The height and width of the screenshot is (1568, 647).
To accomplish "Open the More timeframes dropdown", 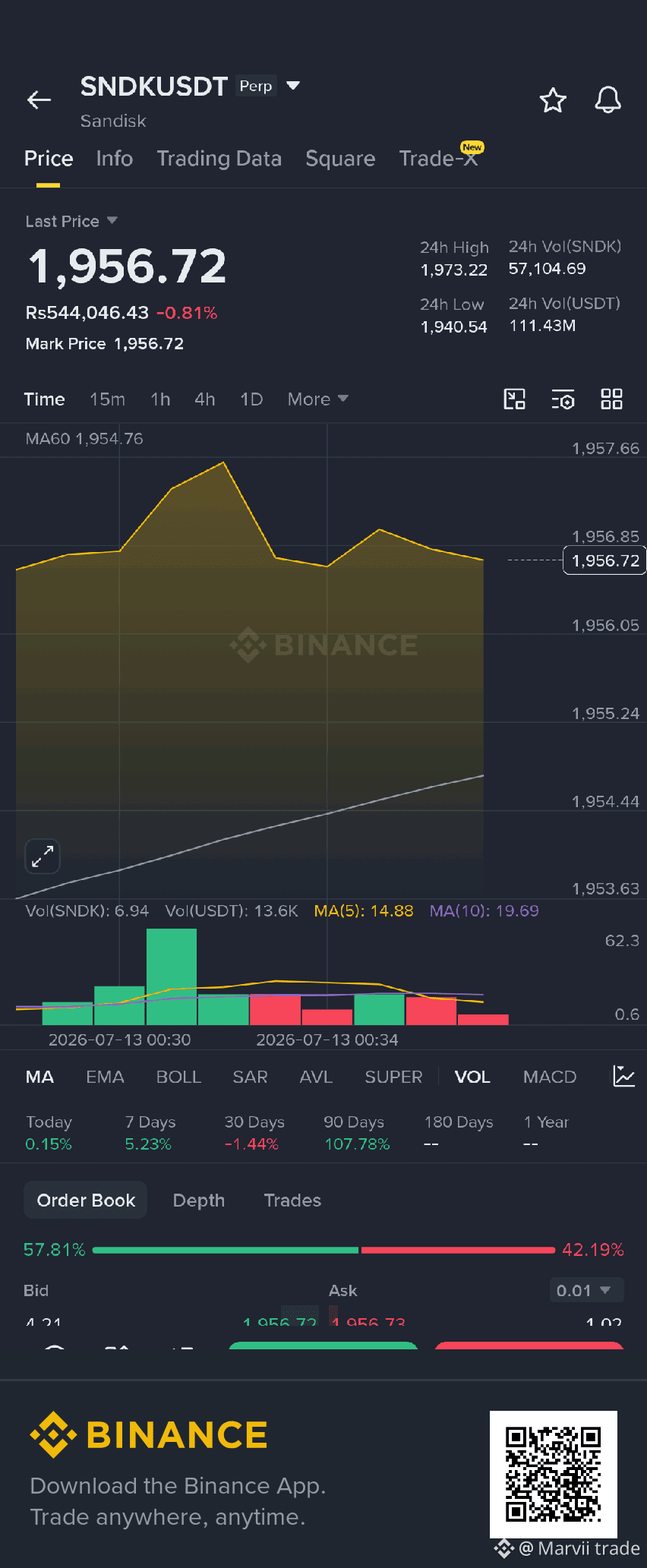I will tap(317, 399).
